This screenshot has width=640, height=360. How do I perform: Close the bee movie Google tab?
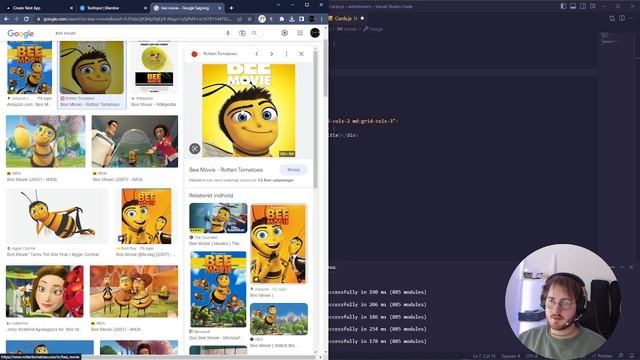point(220,8)
